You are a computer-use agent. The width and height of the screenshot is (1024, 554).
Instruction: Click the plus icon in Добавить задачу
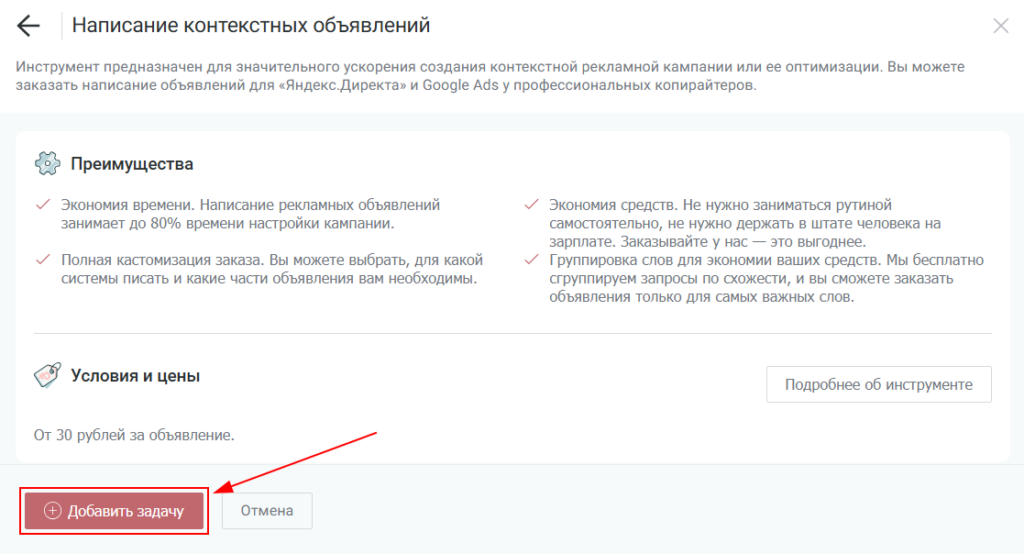53,511
